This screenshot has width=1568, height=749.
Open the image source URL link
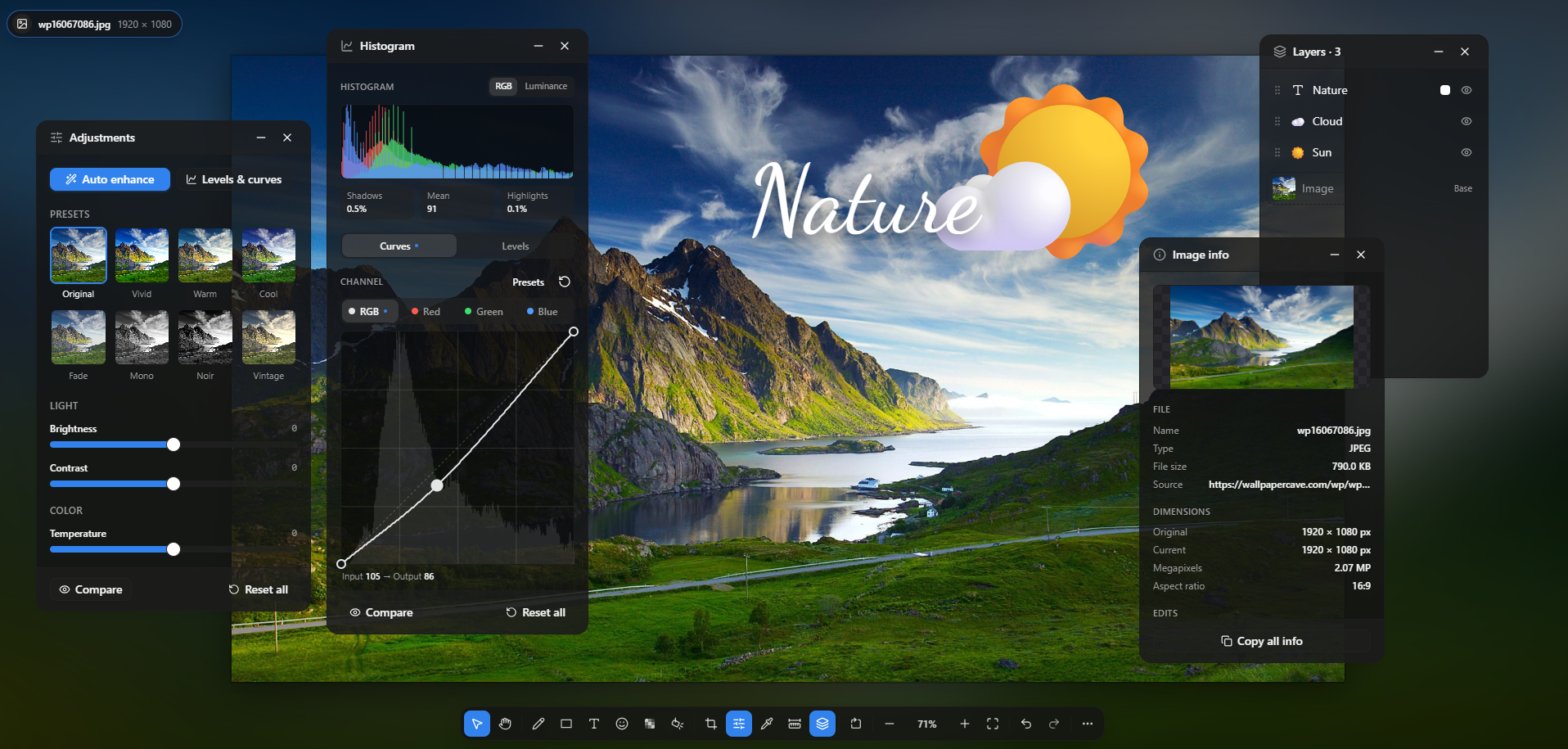pos(1289,485)
